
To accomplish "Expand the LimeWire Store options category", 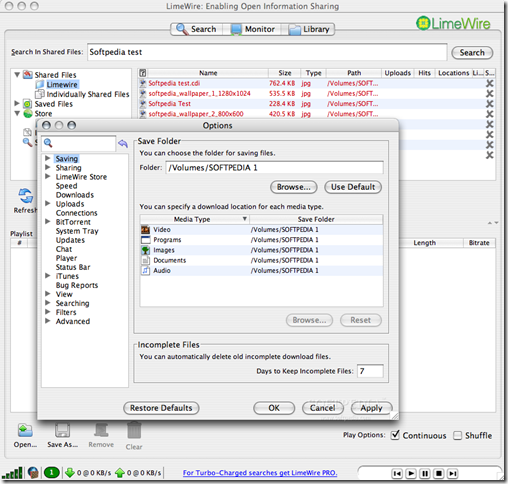I will [x=48, y=176].
